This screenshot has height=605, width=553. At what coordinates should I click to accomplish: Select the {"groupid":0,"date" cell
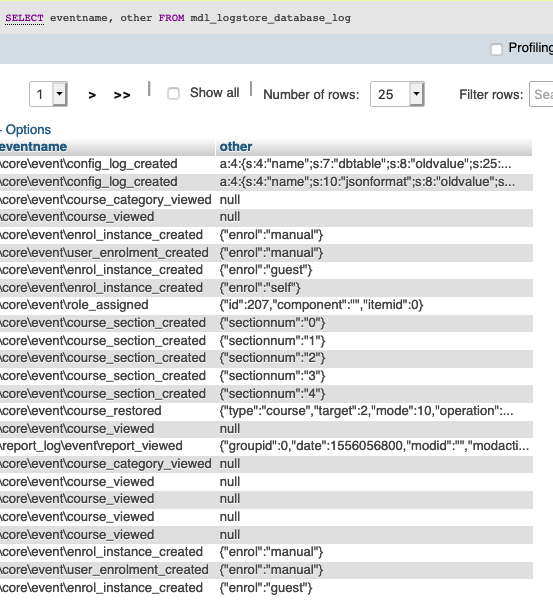(374, 446)
